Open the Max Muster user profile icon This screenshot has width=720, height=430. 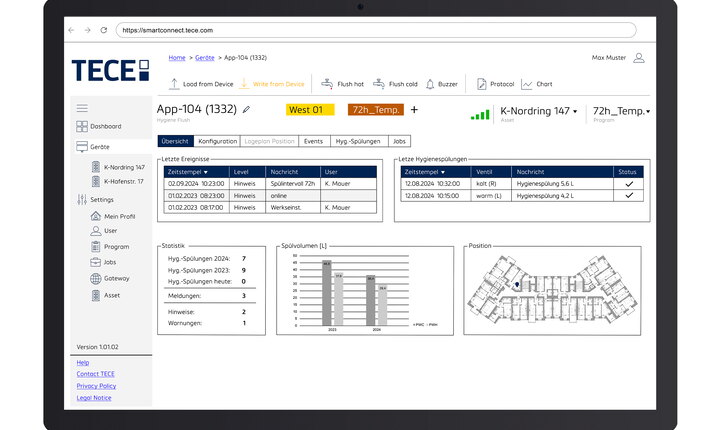(x=638, y=58)
